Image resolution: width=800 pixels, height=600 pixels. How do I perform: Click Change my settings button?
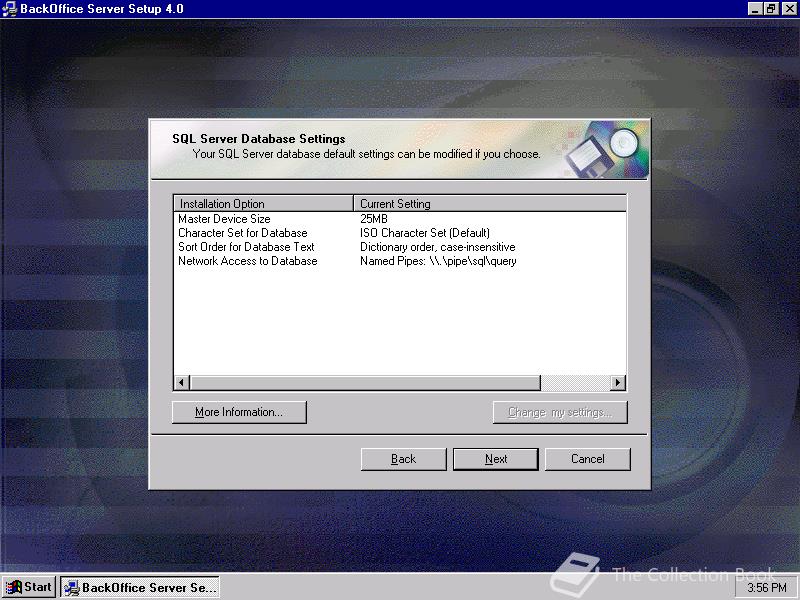click(560, 412)
